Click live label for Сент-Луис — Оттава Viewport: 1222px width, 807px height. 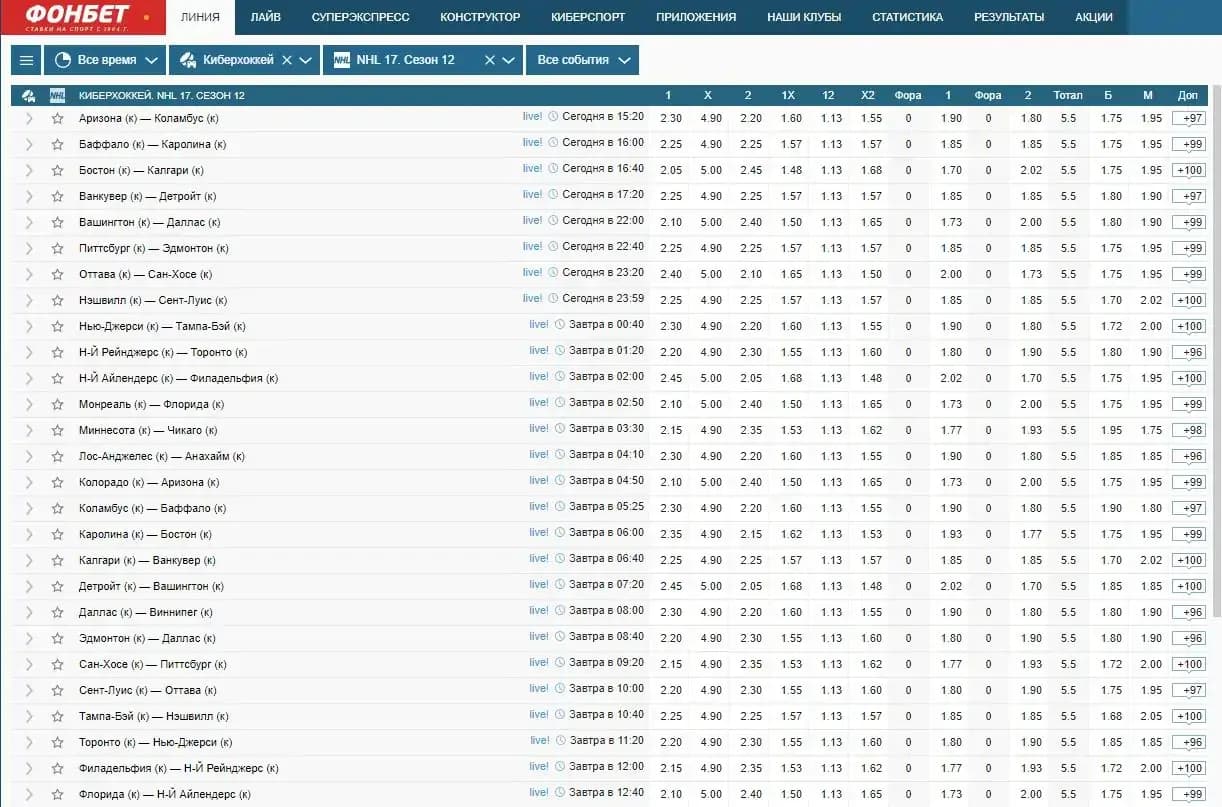539,688
